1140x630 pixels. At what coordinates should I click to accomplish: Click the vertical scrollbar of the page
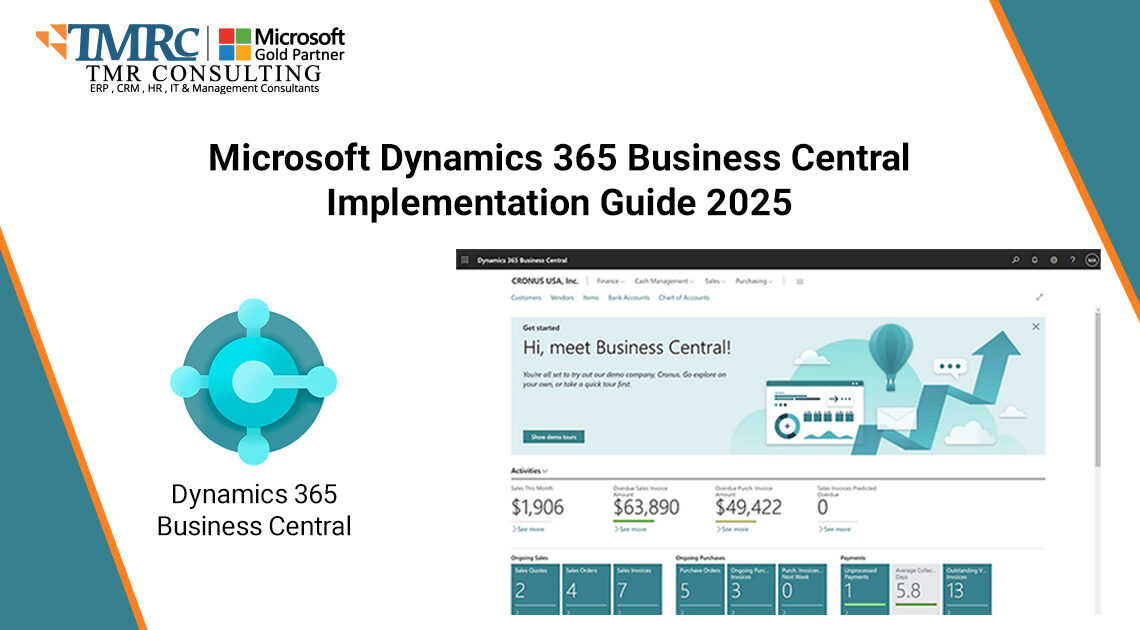pos(1097,389)
